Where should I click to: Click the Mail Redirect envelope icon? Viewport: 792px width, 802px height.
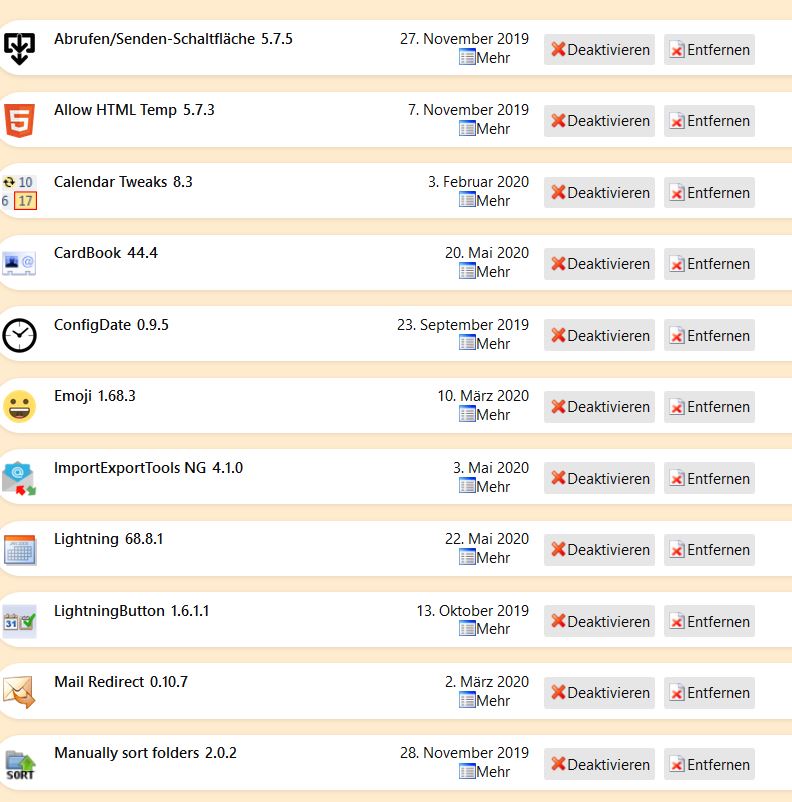point(19,692)
